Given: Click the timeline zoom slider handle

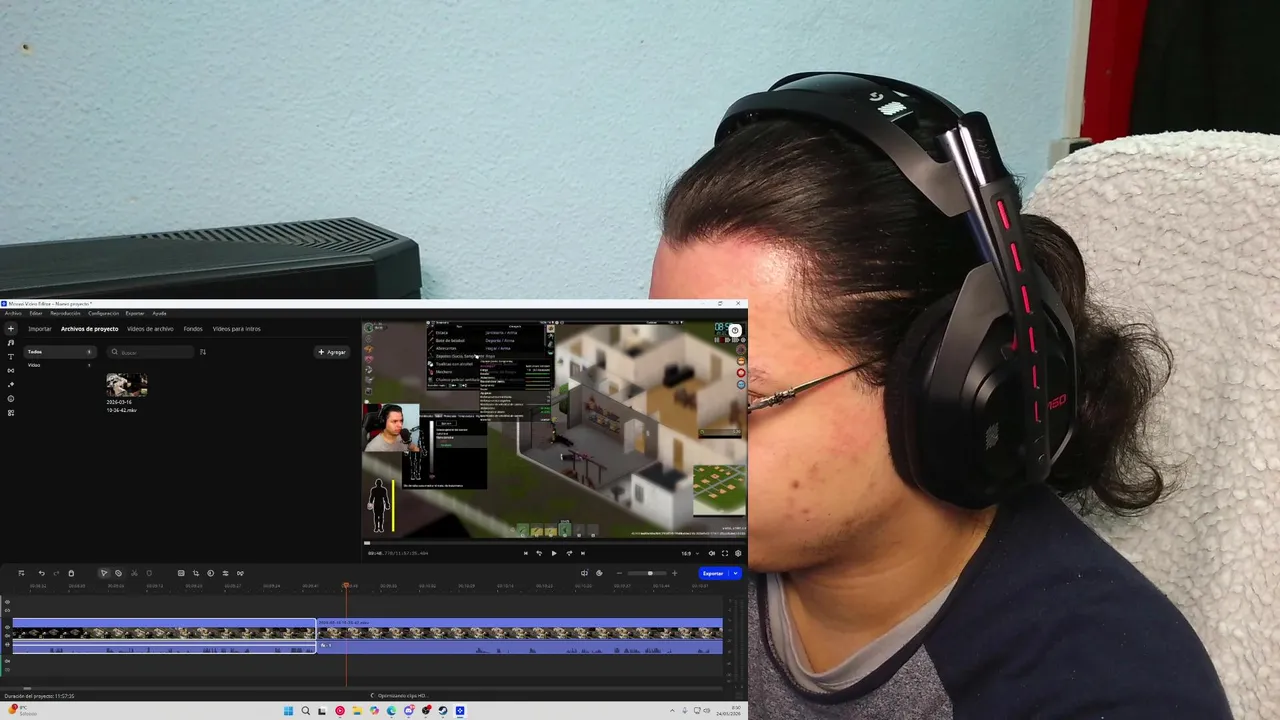Looking at the screenshot, I should [x=650, y=573].
